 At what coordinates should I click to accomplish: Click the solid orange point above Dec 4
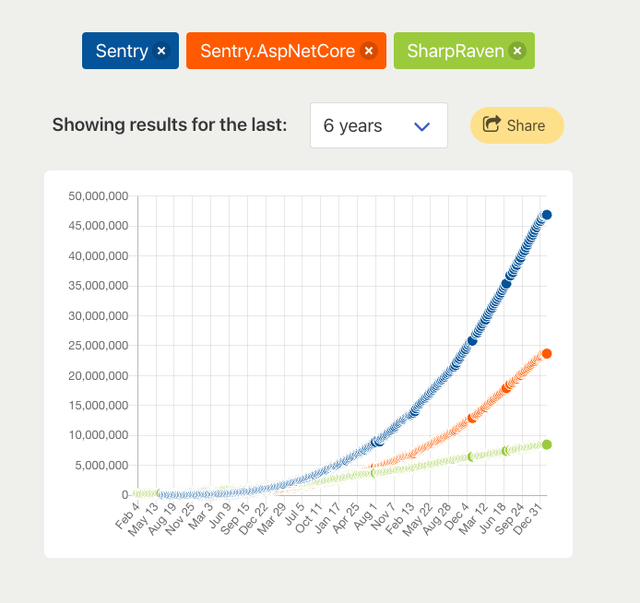[x=472, y=418]
